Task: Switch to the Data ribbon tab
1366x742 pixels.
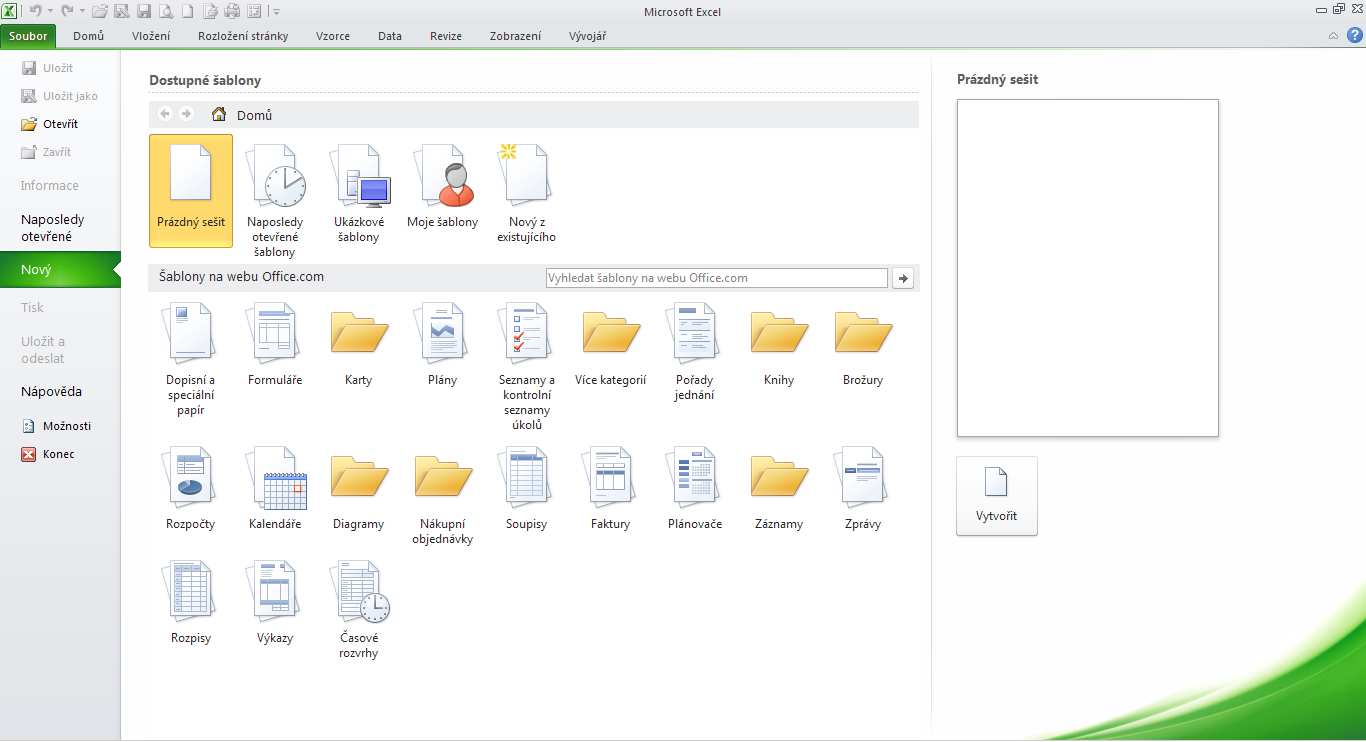Action: tap(390, 36)
